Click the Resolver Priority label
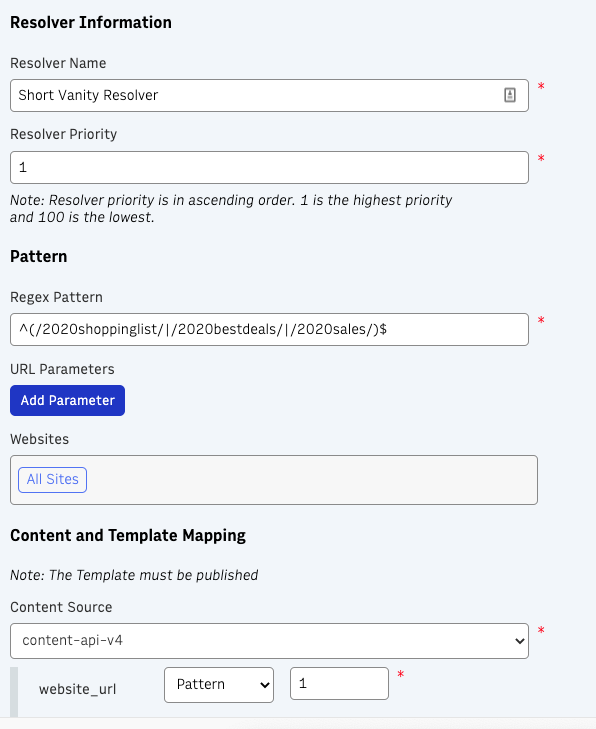 pyautogui.click(x=64, y=134)
